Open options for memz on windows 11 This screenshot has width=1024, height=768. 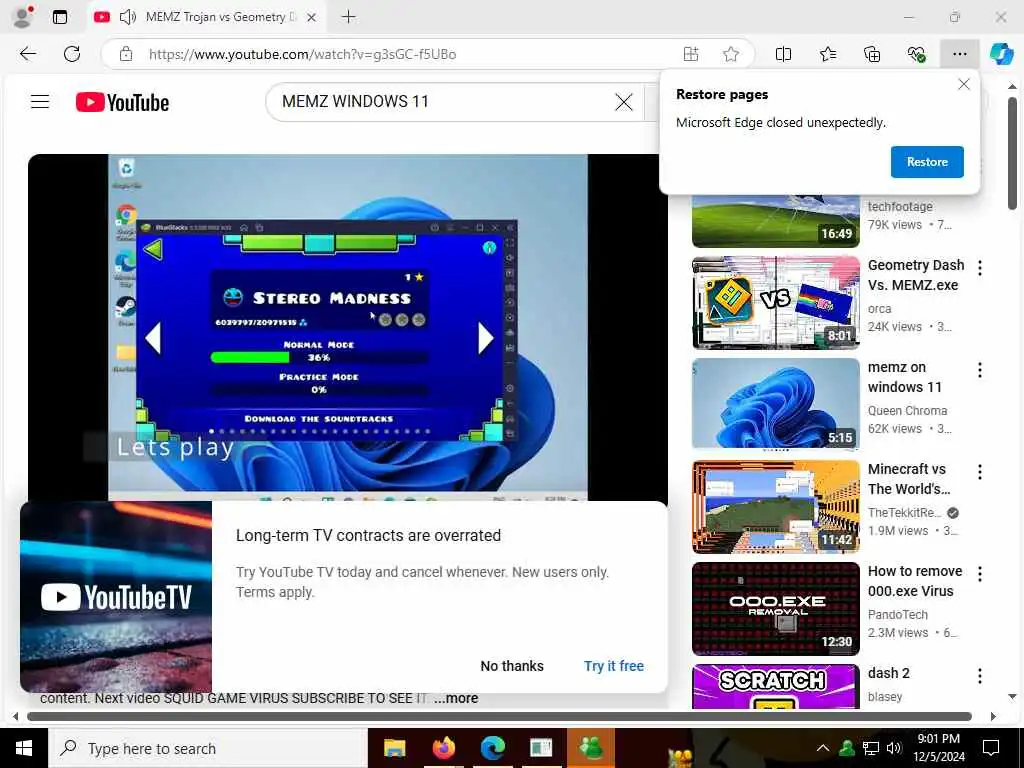(980, 370)
